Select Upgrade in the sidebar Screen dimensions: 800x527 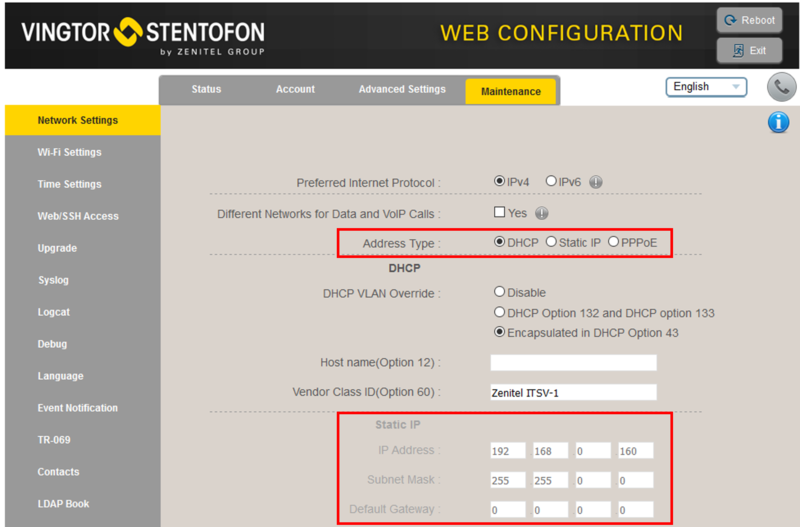[57, 248]
